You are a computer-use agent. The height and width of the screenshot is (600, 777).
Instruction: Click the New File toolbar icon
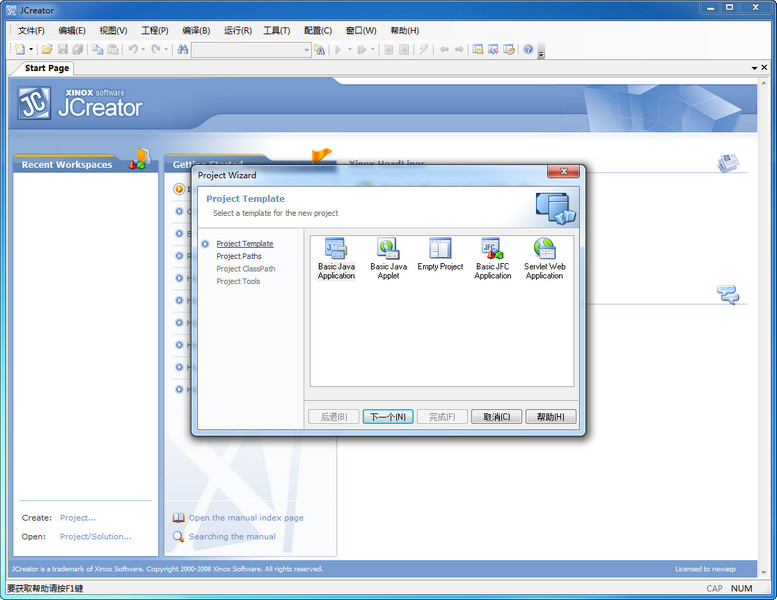pyautogui.click(x=19, y=49)
